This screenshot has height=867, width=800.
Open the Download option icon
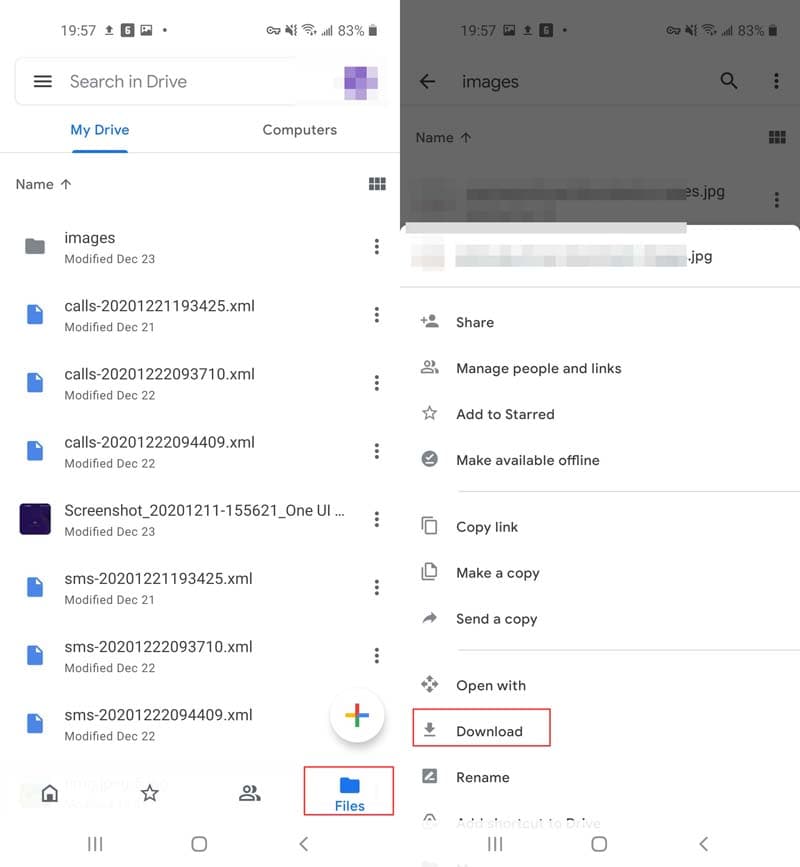coord(432,730)
